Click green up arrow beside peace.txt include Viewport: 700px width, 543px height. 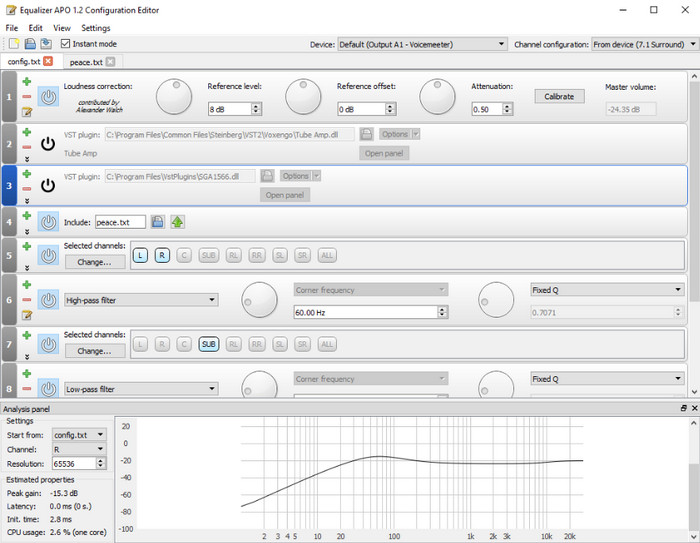177,222
